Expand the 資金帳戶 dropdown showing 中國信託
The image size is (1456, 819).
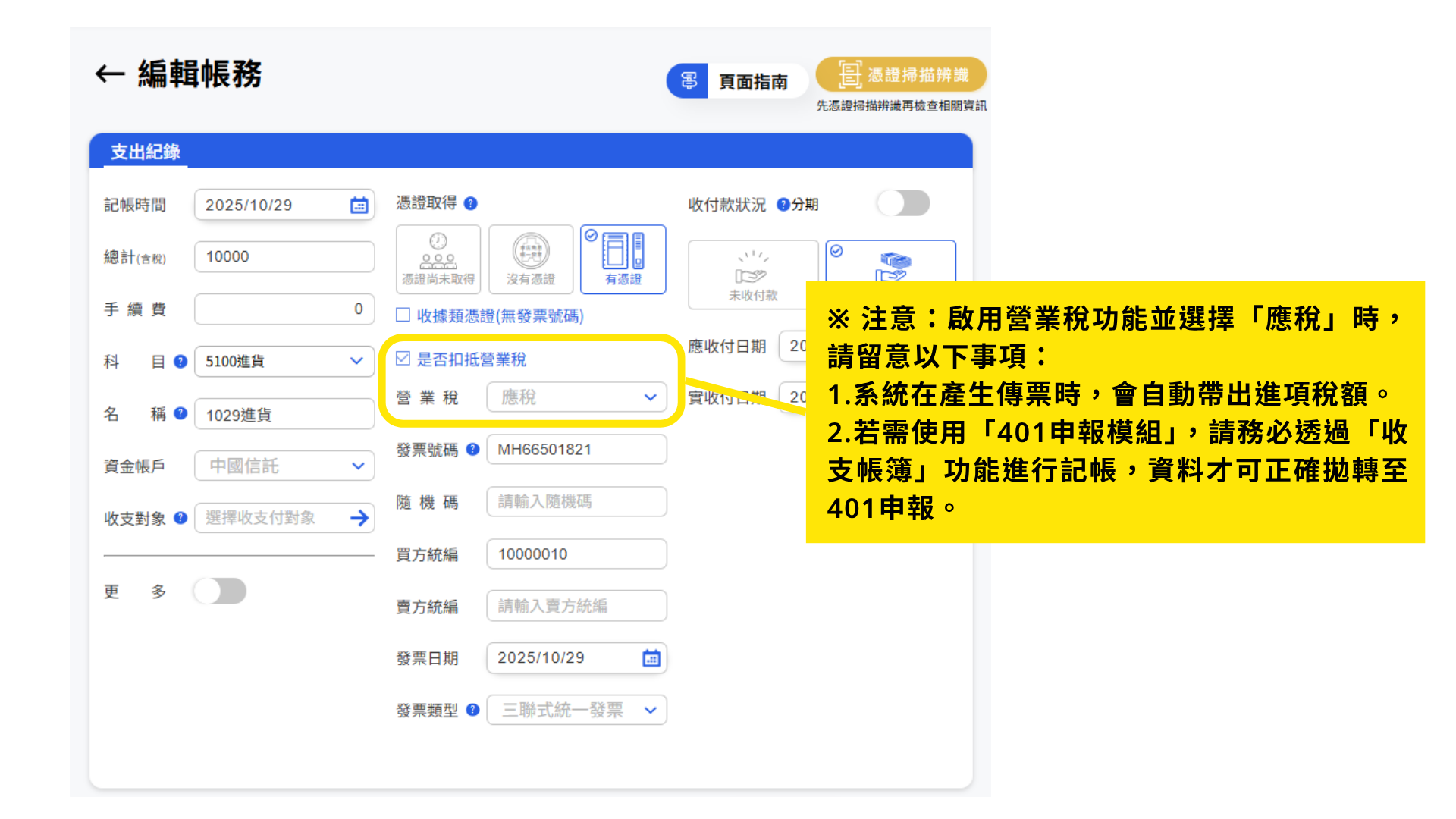pos(284,466)
